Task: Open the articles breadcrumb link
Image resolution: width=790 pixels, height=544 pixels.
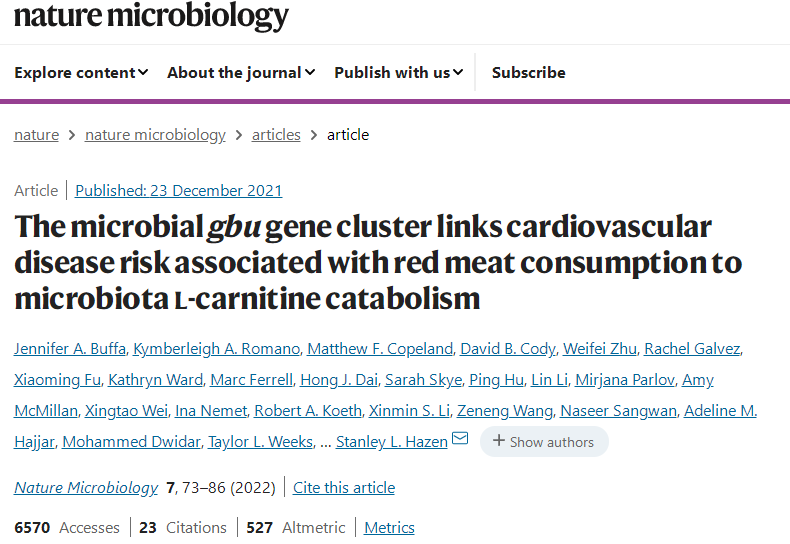Action: 276,135
